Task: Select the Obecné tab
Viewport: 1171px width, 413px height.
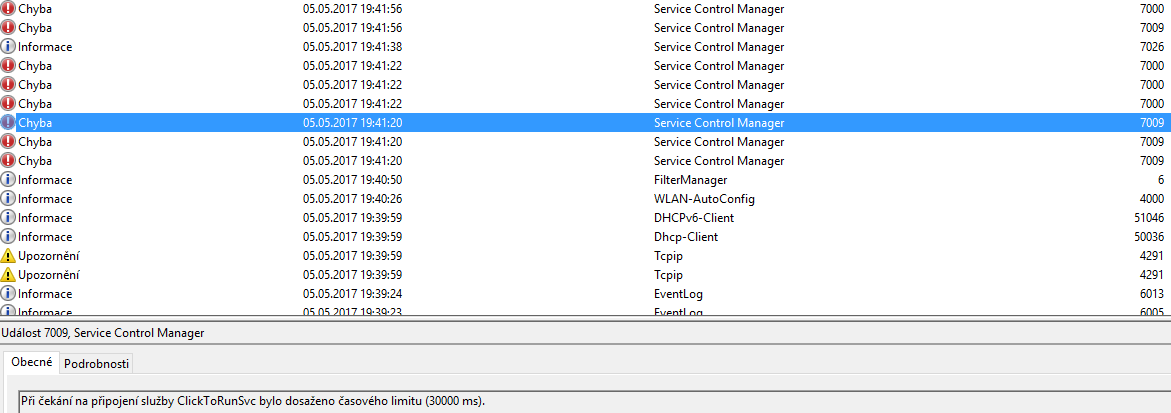Action: (x=31, y=363)
